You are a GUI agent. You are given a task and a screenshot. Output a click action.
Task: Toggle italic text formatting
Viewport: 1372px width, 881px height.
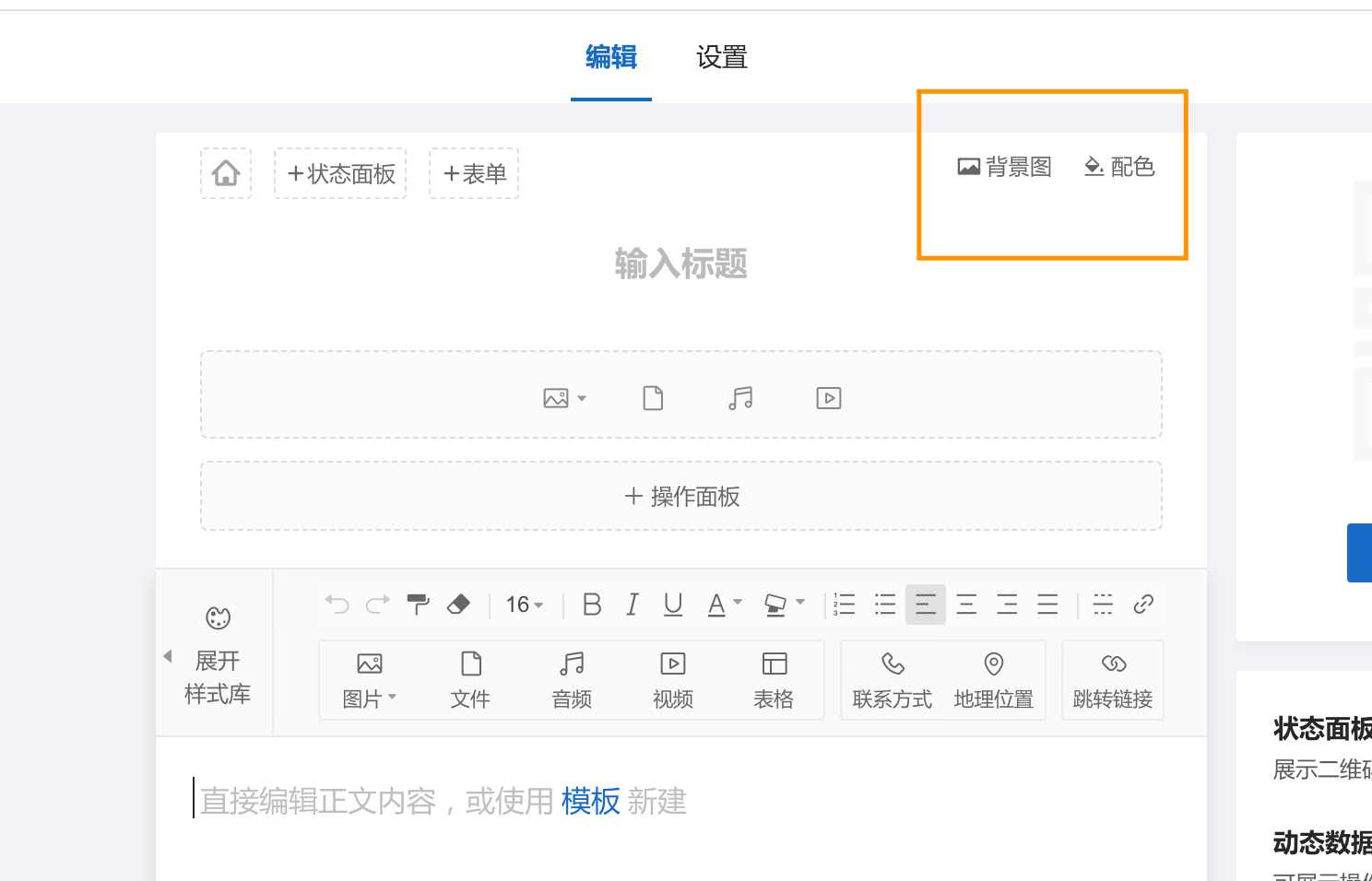pyautogui.click(x=633, y=605)
